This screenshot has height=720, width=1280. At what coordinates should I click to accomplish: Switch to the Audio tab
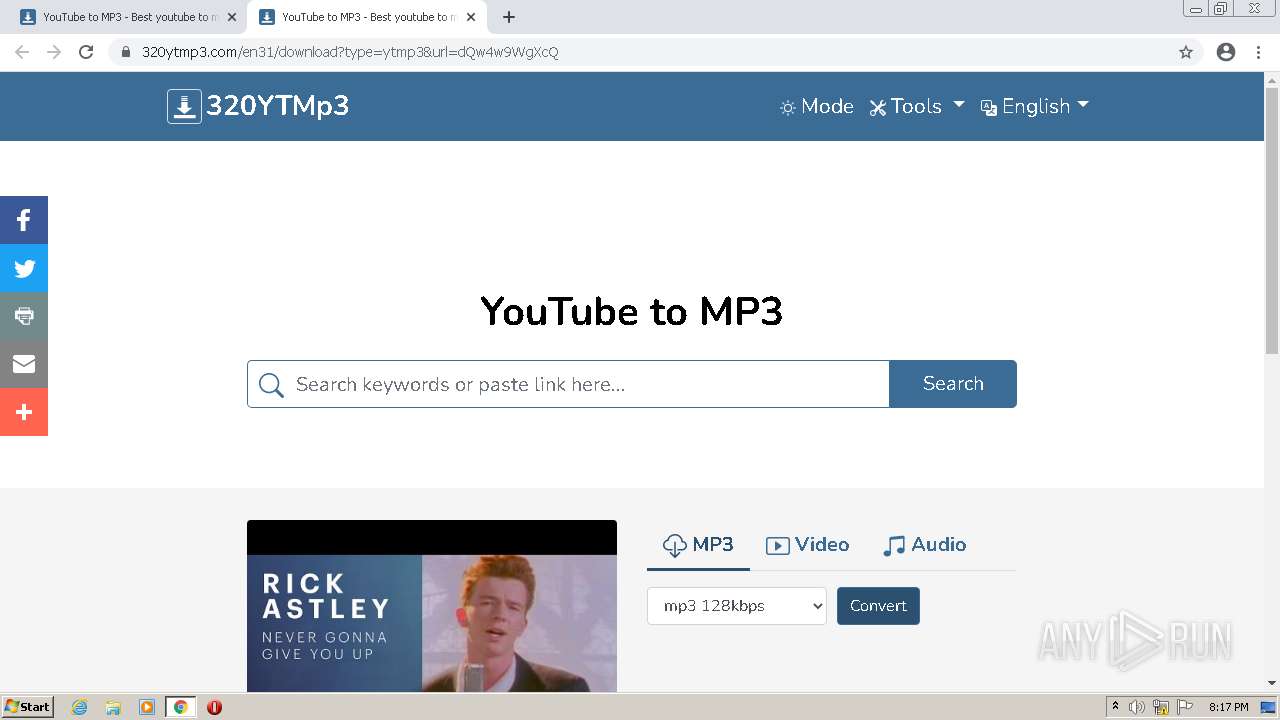click(x=924, y=545)
